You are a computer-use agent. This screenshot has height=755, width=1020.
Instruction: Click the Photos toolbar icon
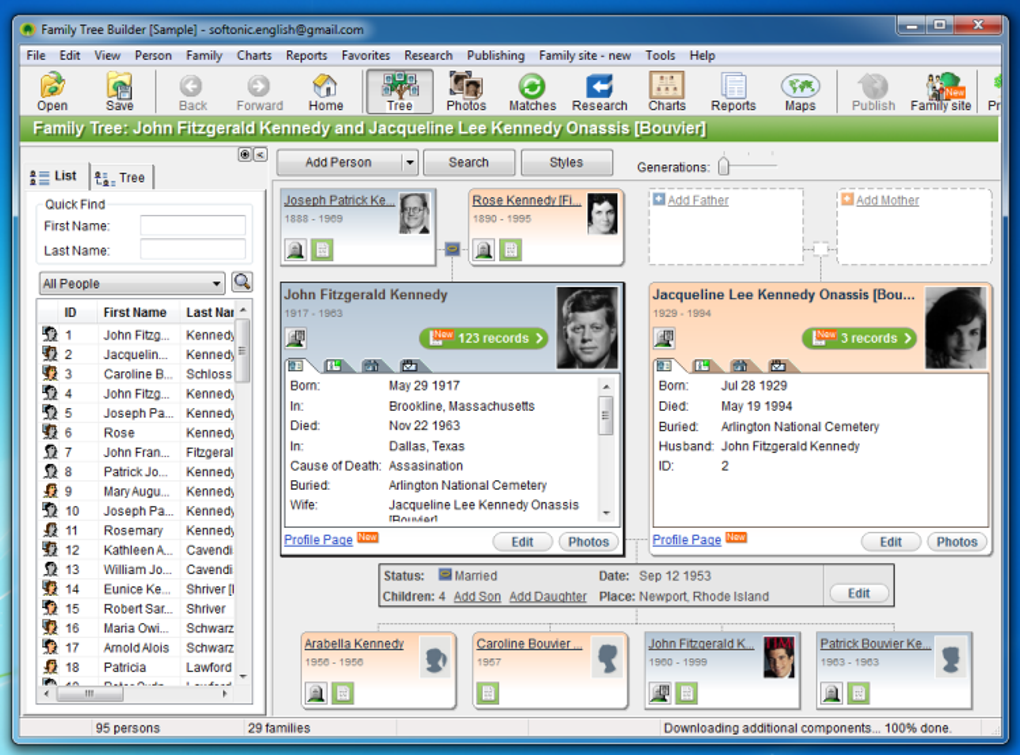[466, 92]
